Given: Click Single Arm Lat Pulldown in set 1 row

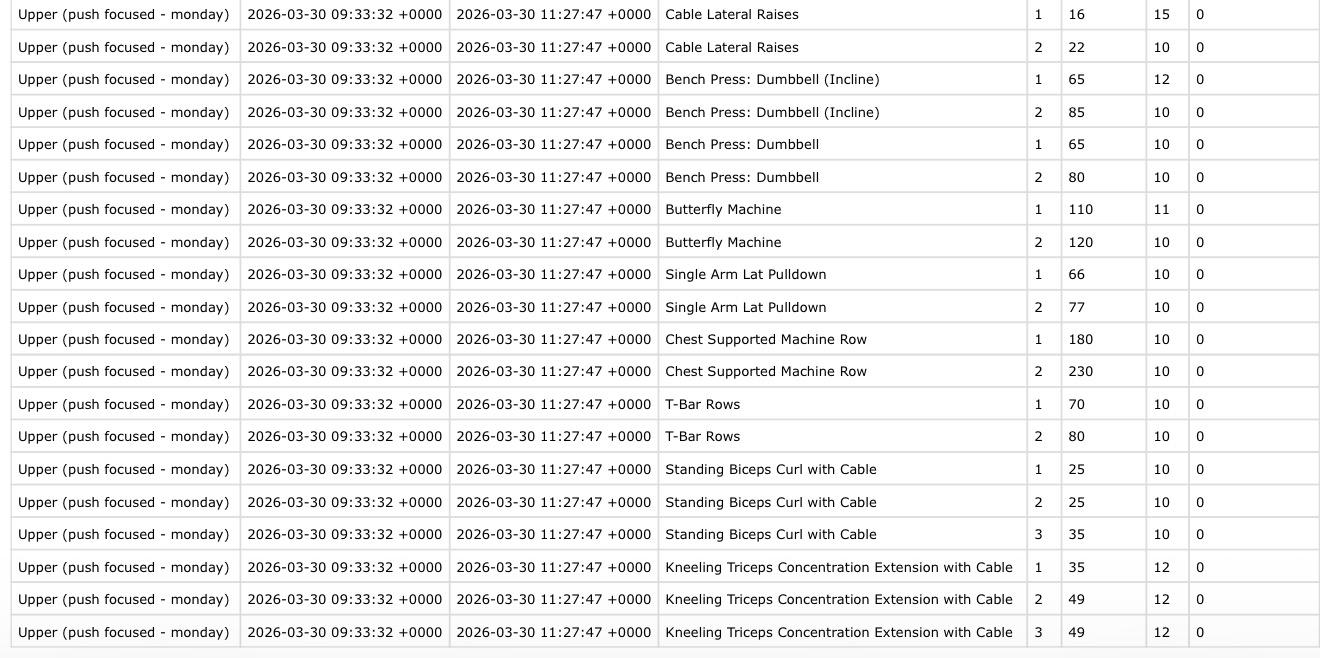Looking at the screenshot, I should pos(746,274).
